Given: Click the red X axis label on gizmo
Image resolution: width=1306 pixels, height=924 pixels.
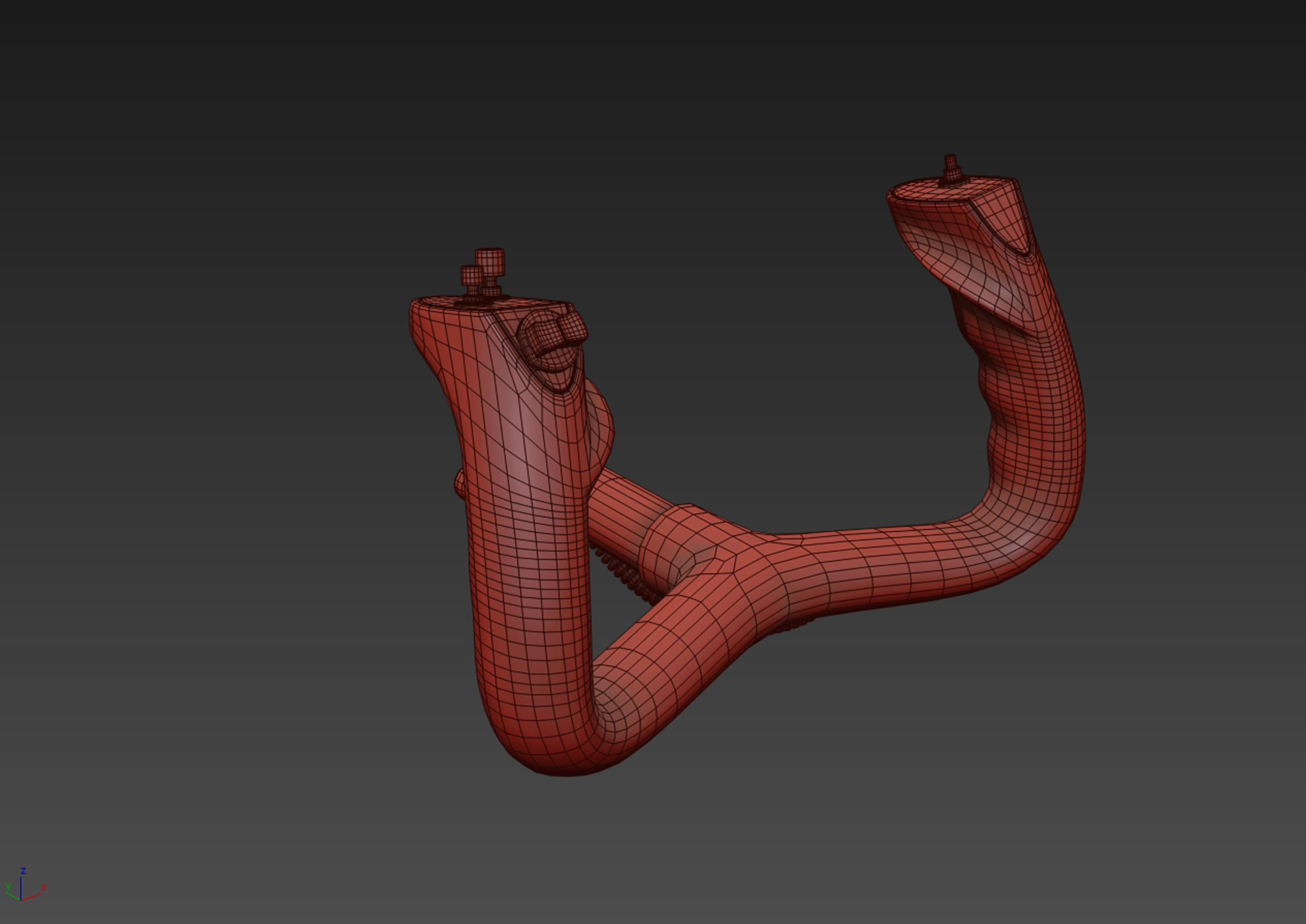Looking at the screenshot, I should pos(44,887).
